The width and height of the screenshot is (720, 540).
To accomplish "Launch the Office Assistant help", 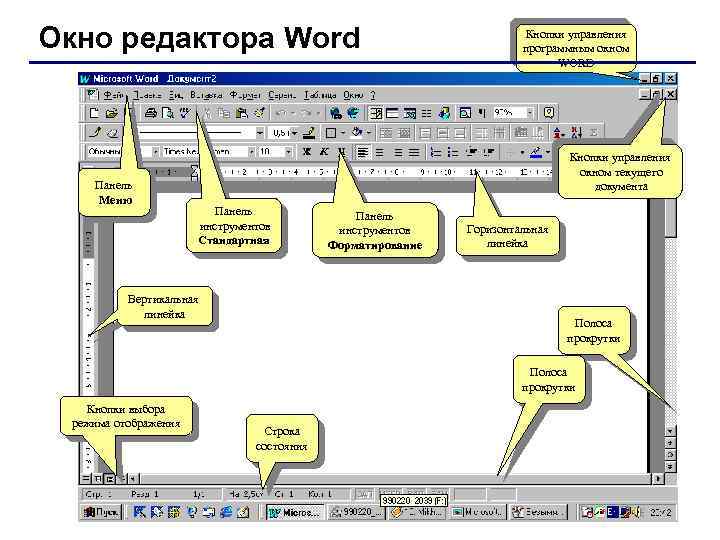I will pyautogui.click(x=549, y=112).
